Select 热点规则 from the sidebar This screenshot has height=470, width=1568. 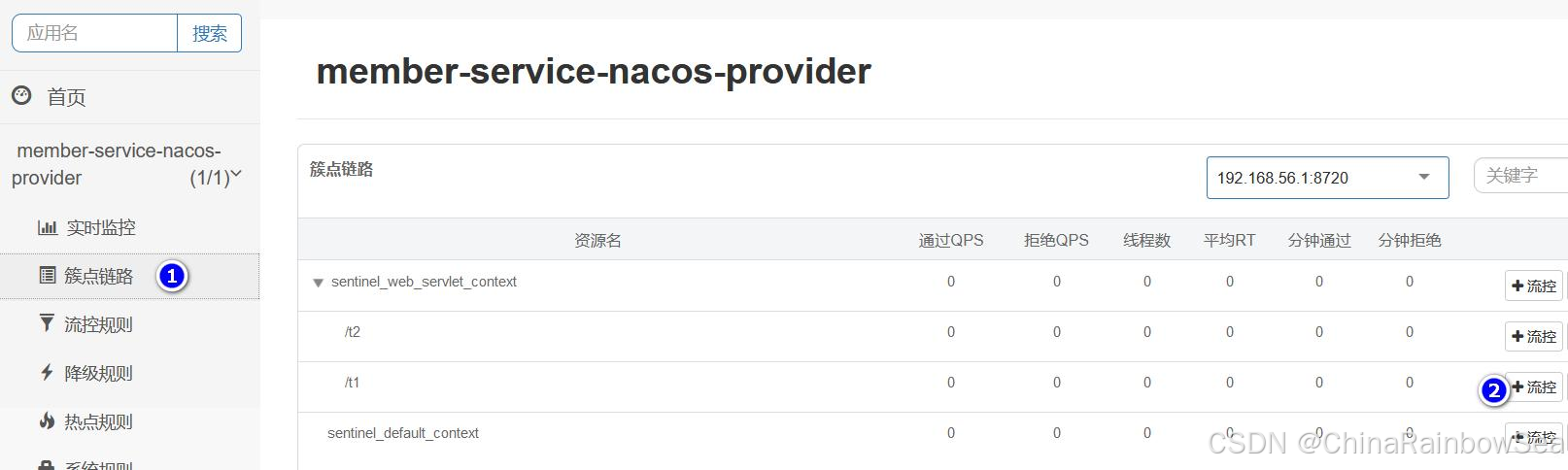(x=98, y=421)
